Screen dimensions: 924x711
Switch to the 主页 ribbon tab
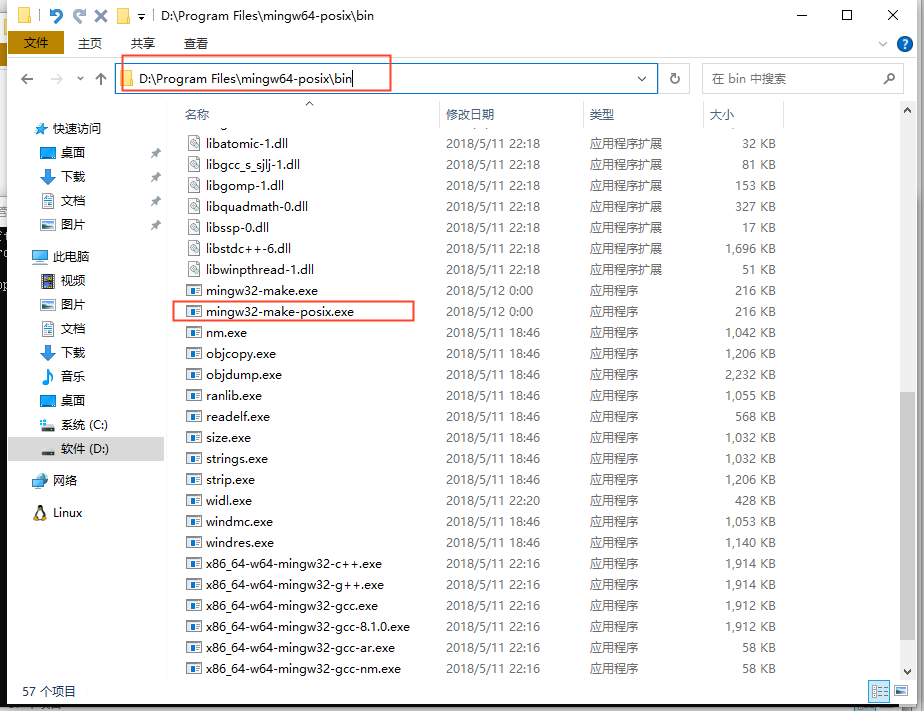90,44
